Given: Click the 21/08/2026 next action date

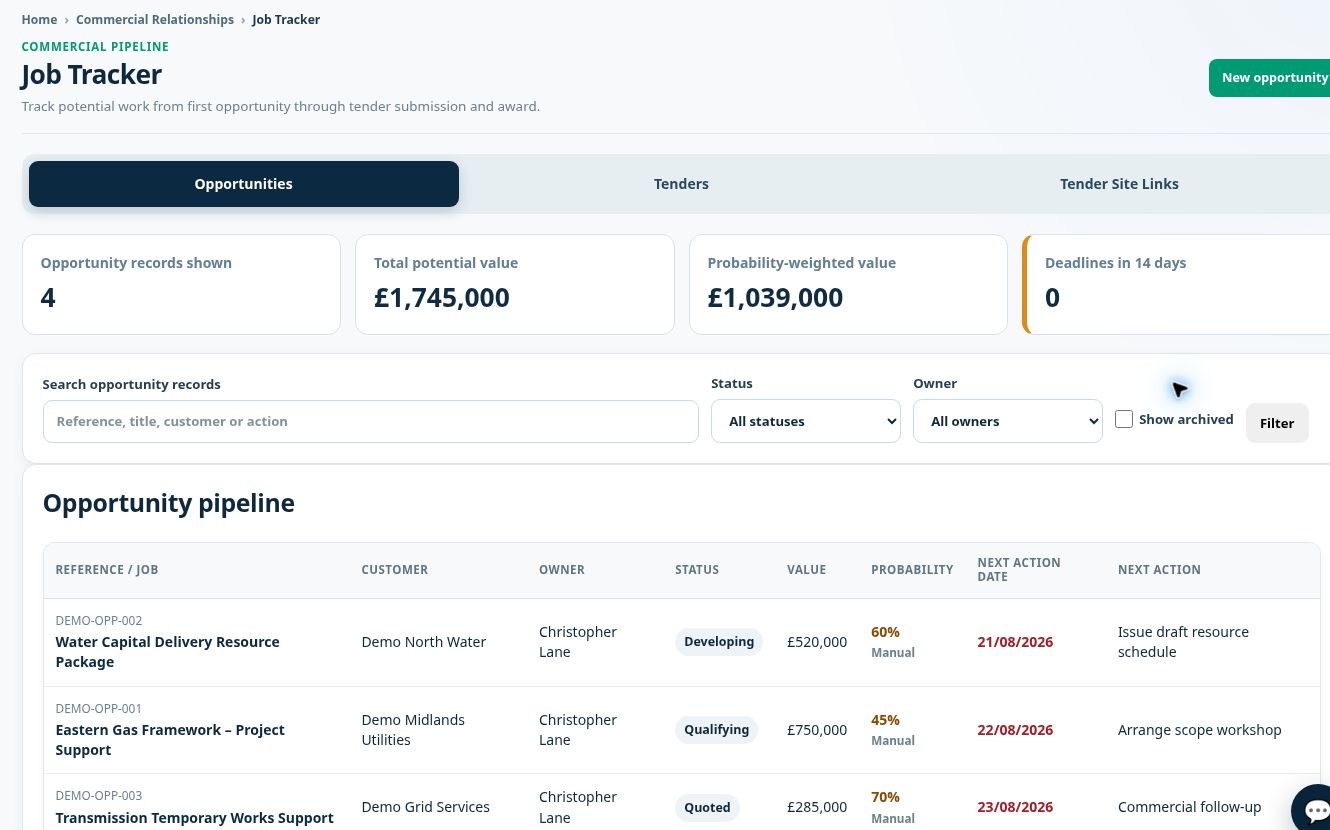Looking at the screenshot, I should pos(1015,642).
